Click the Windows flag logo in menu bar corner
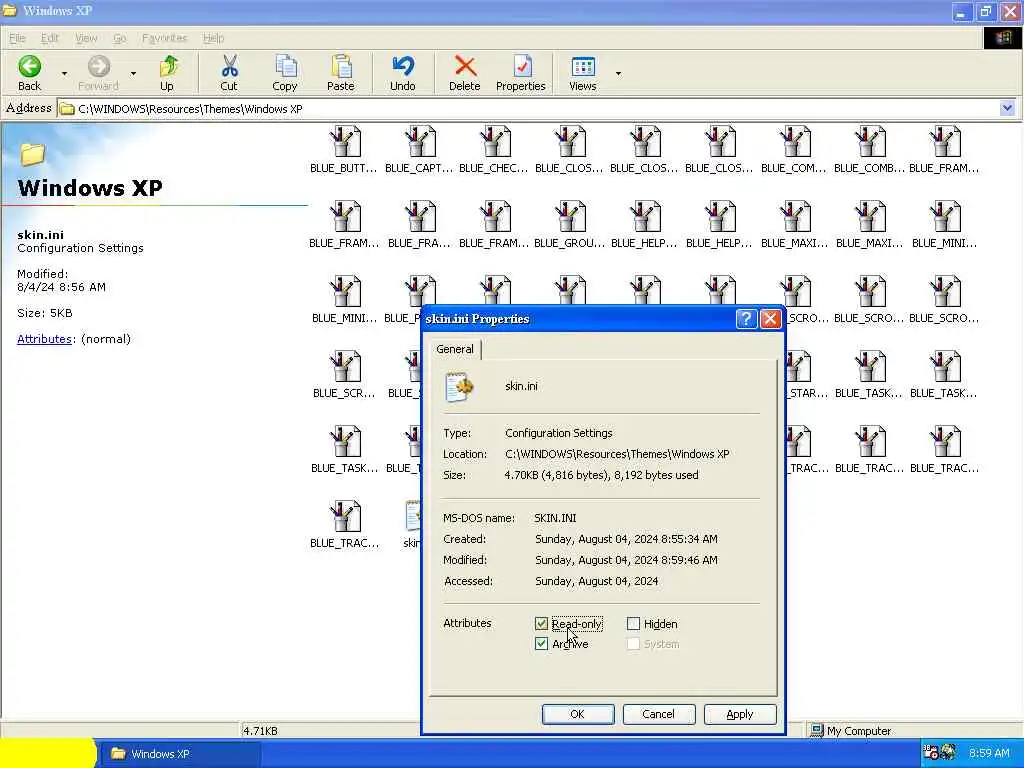This screenshot has width=1024, height=768. pos(1003,38)
